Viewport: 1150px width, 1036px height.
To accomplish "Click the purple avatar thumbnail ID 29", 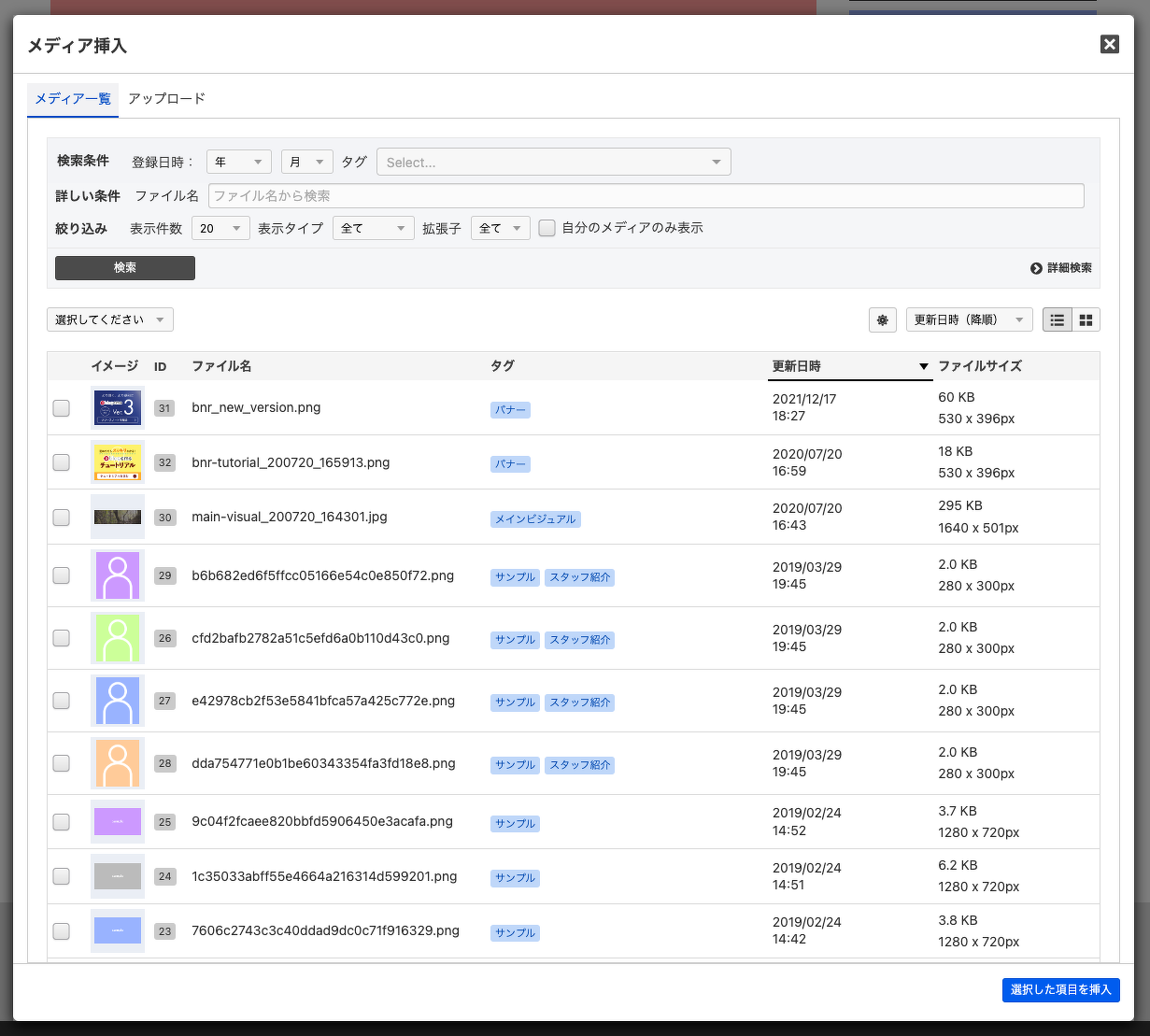I will click(118, 575).
